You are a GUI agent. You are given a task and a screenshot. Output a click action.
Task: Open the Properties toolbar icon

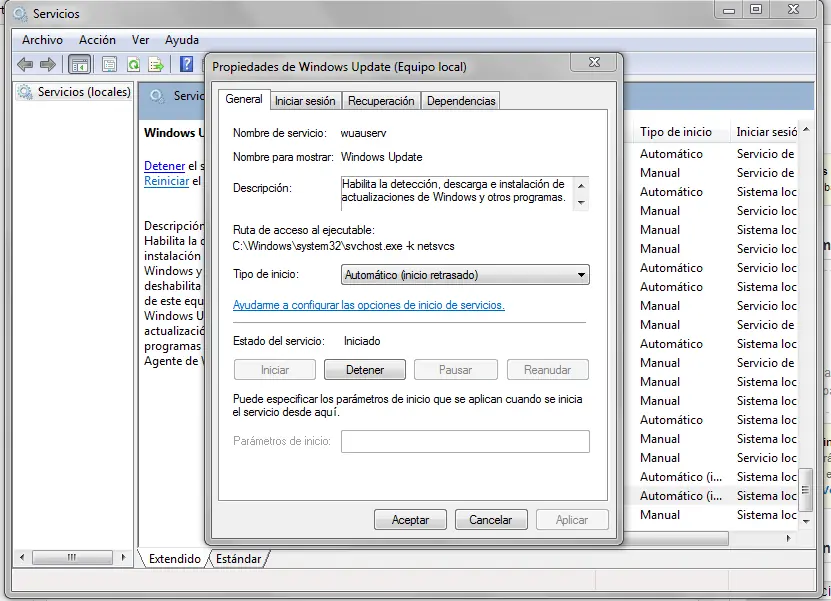(x=109, y=65)
